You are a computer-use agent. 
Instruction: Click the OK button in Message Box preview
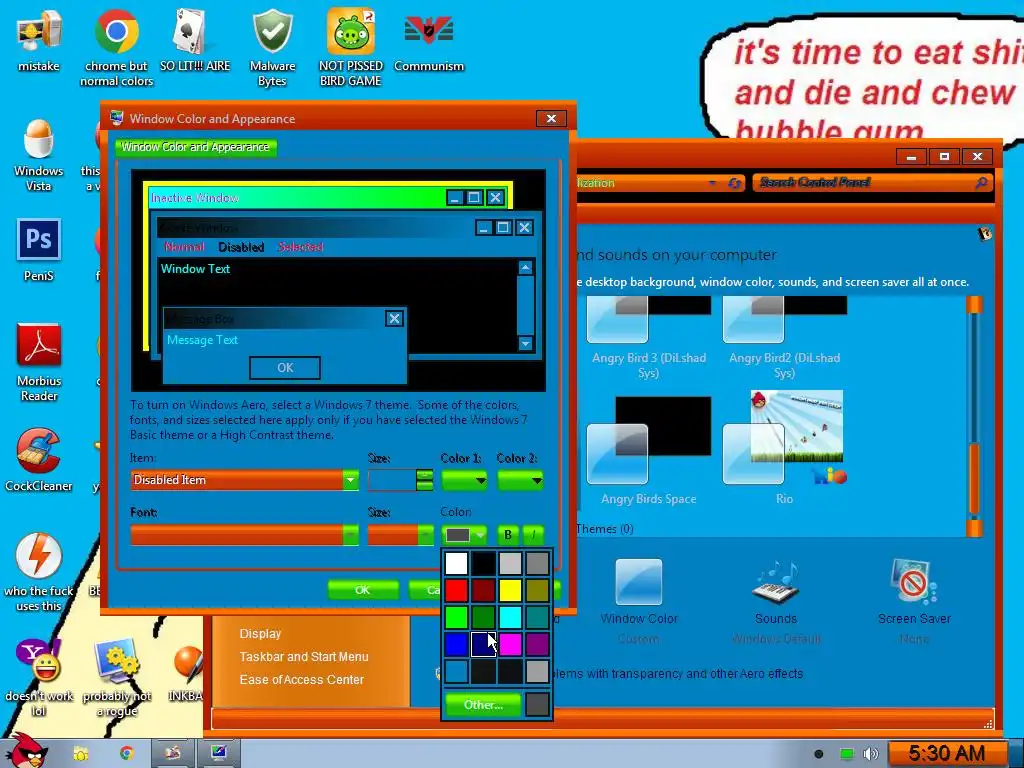285,368
